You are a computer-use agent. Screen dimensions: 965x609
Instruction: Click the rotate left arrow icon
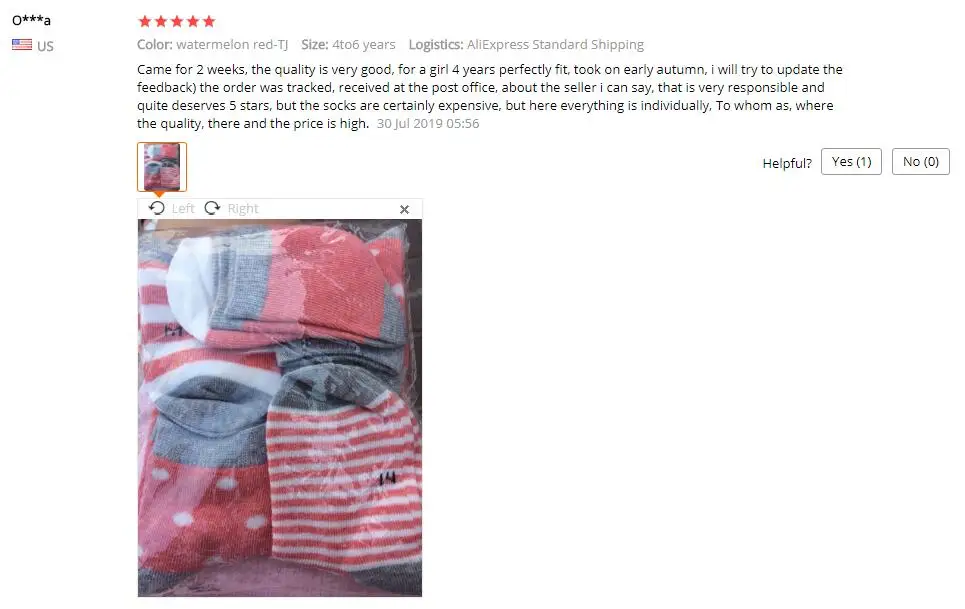(156, 208)
